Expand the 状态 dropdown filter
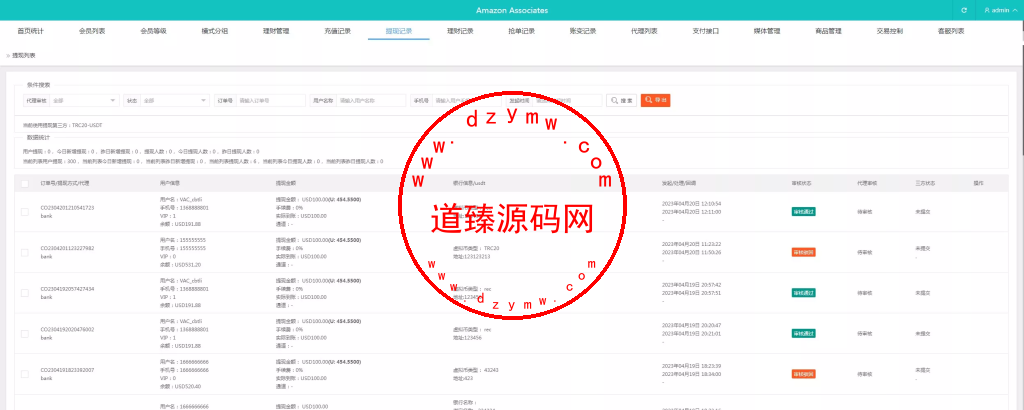This screenshot has width=1024, height=410. 175,101
